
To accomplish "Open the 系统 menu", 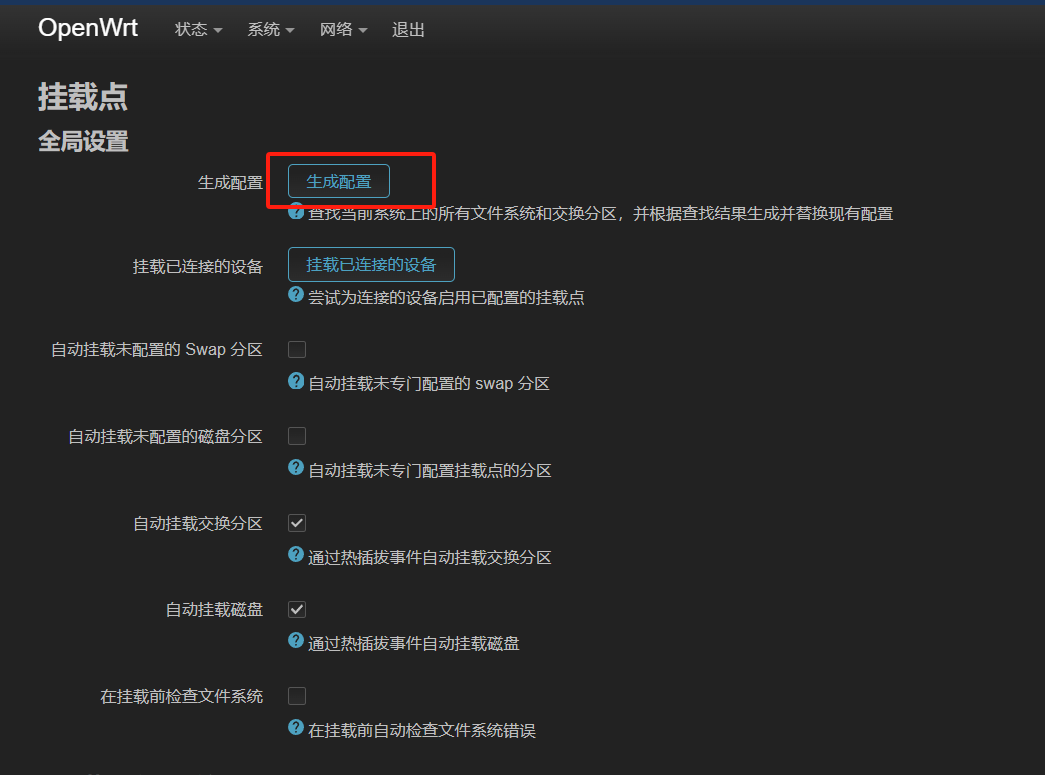I will pyautogui.click(x=271, y=29).
